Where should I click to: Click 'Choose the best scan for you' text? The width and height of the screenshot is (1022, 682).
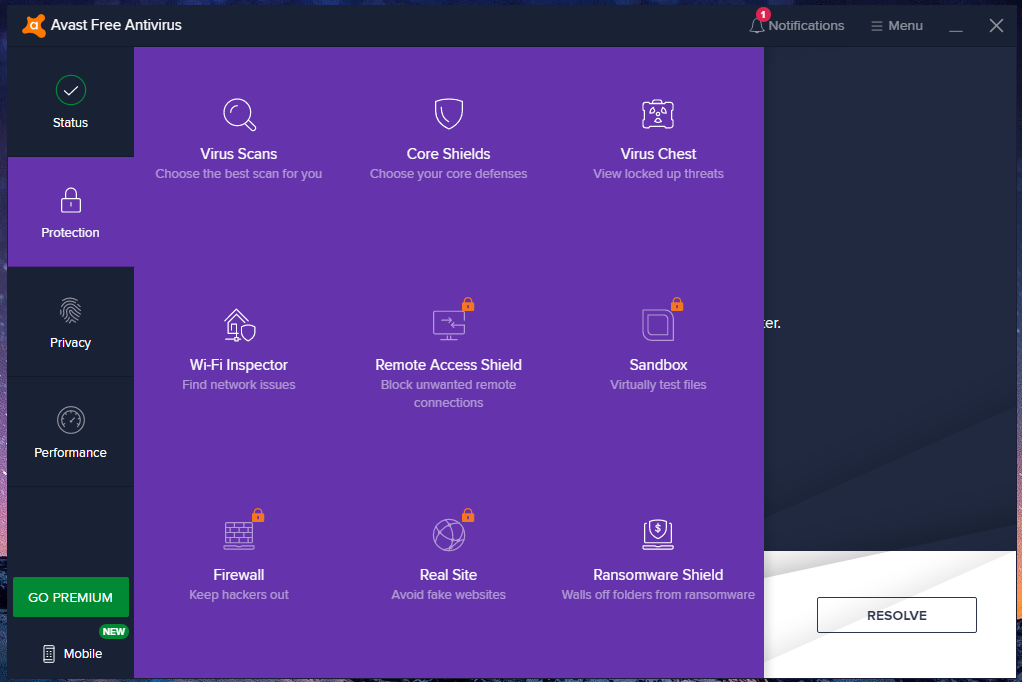pos(239,174)
